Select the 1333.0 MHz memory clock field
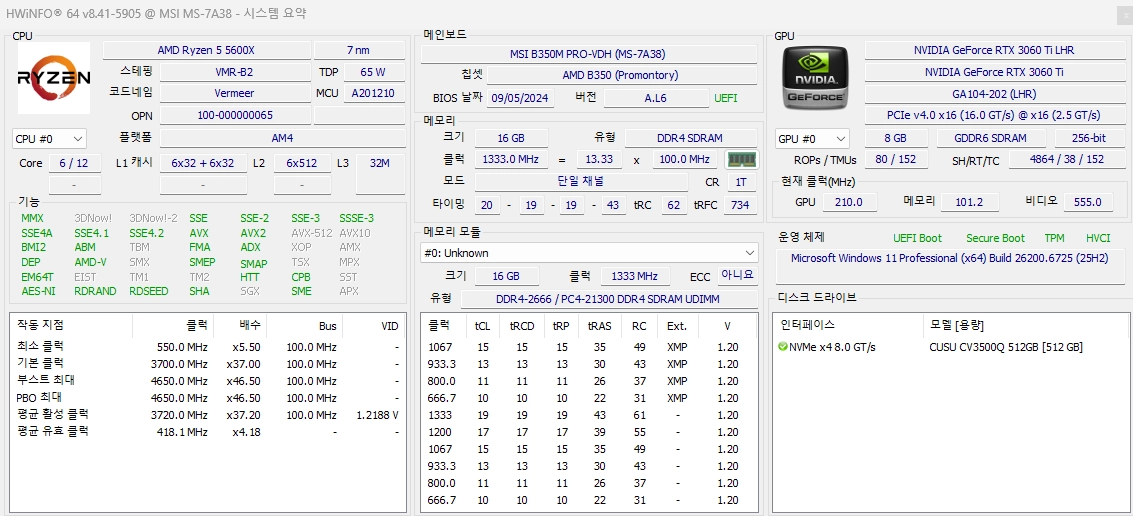This screenshot has height=516, width=1133. (510, 160)
